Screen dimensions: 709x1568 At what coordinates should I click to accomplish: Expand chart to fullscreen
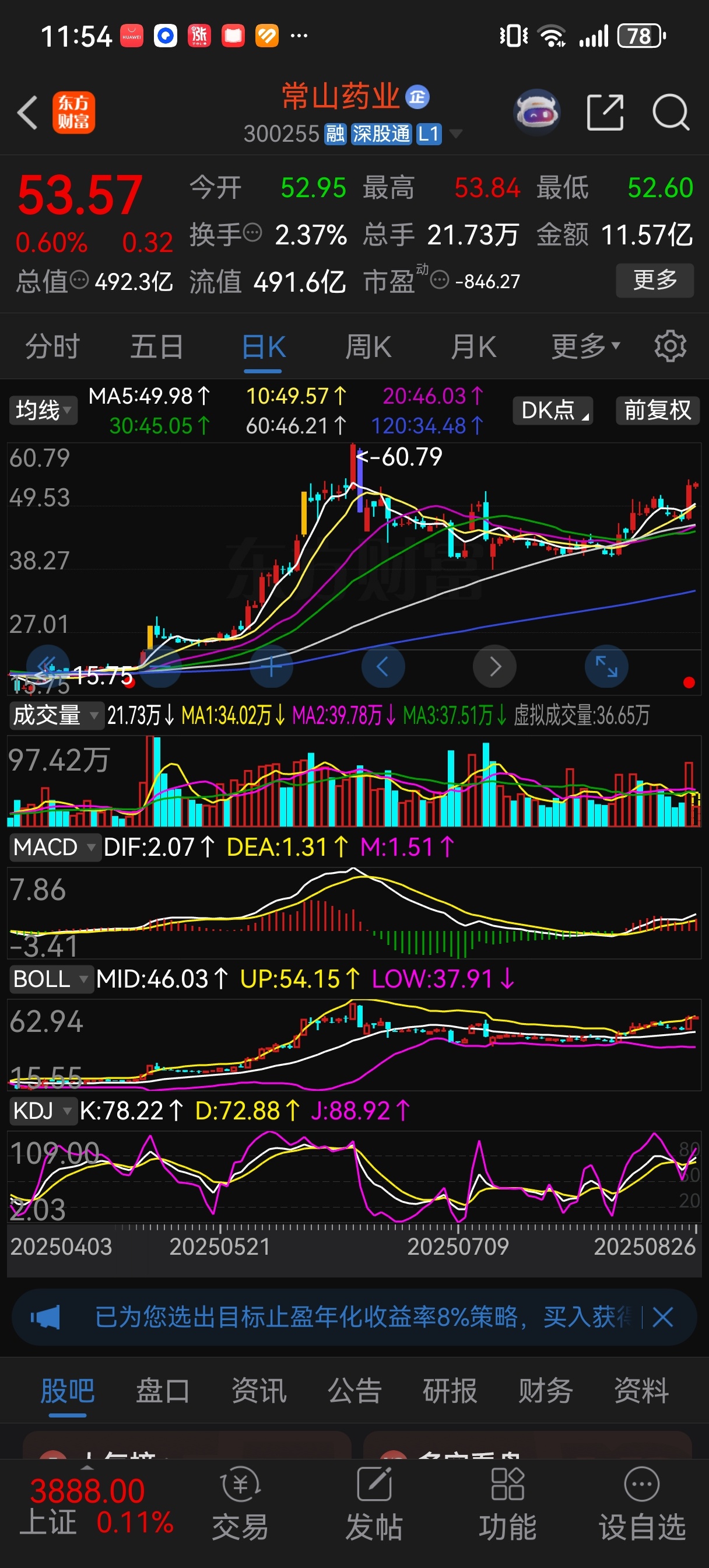[606, 667]
